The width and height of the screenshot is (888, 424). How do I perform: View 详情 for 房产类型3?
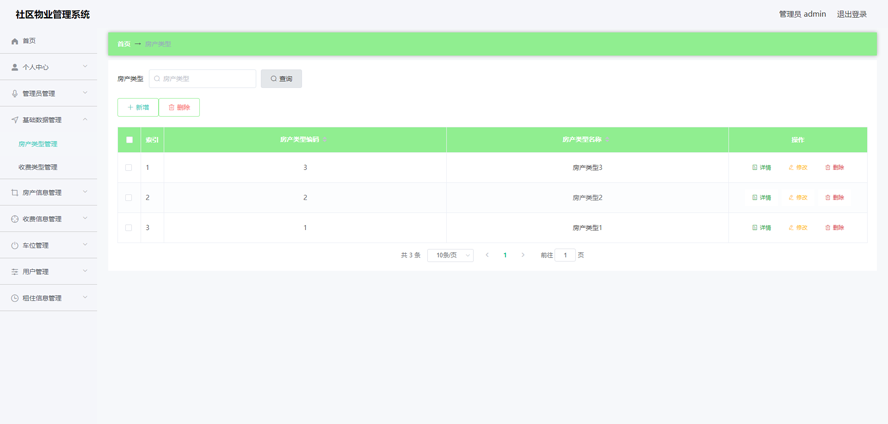point(762,168)
